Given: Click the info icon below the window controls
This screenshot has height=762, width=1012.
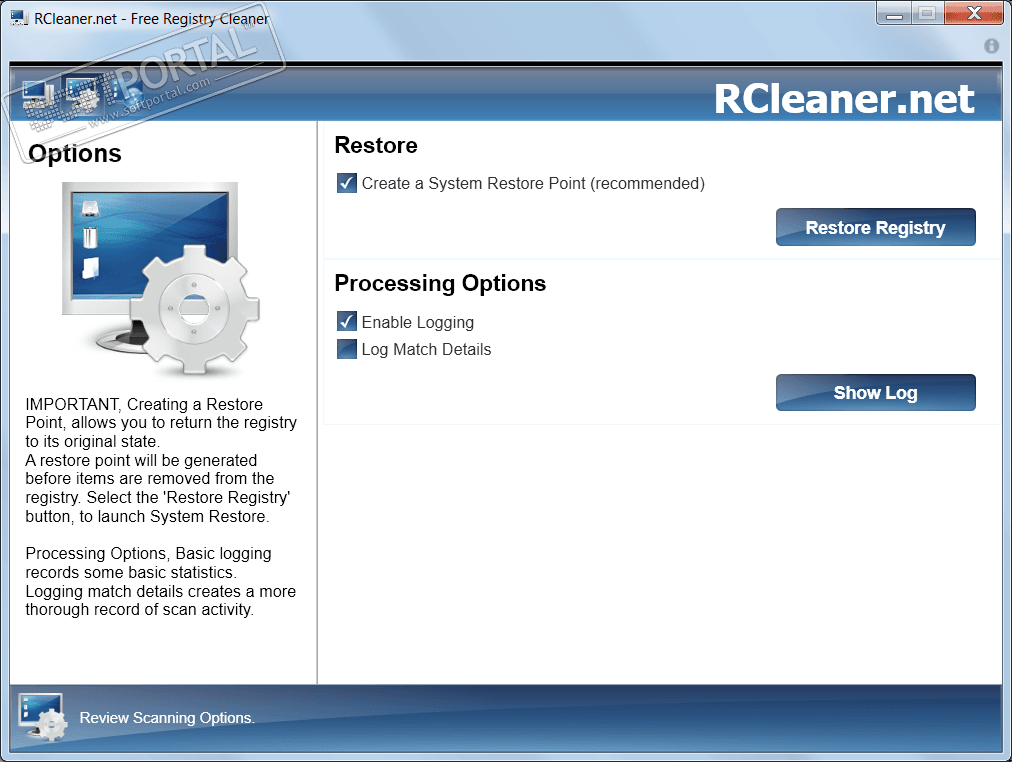Looking at the screenshot, I should point(991,46).
